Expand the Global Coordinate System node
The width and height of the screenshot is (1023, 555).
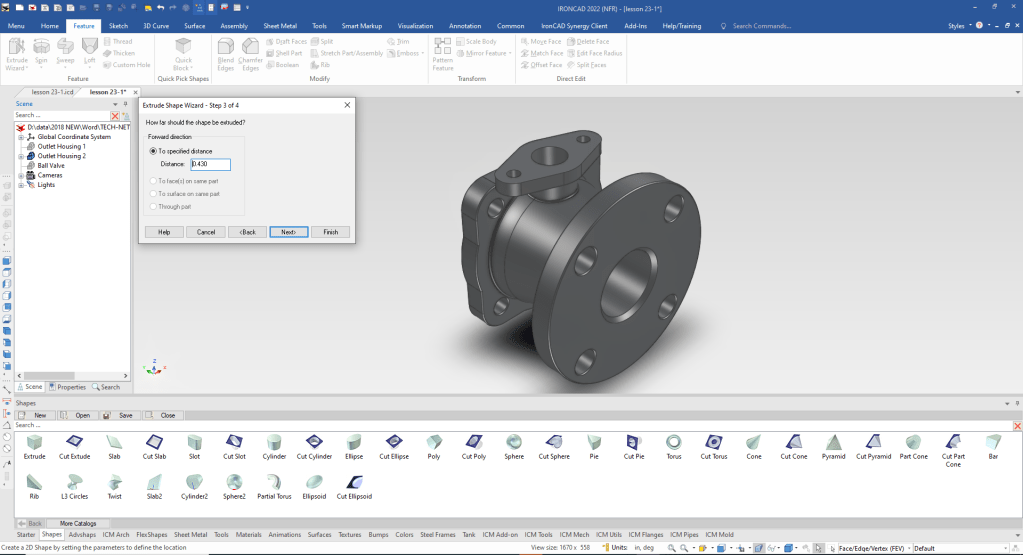21,137
